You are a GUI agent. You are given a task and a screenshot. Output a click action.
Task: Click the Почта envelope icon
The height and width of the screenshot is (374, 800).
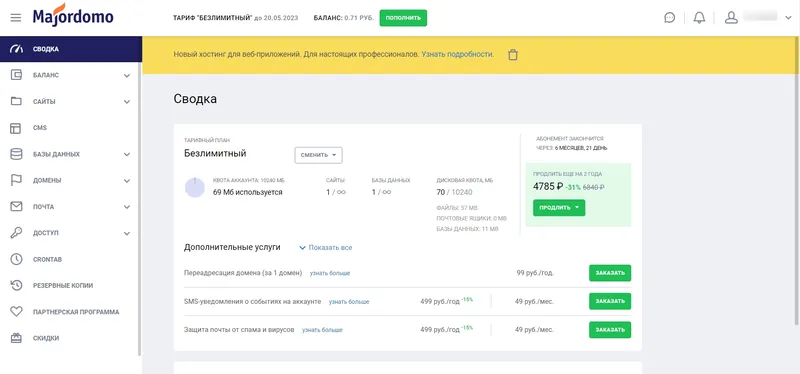[16, 207]
